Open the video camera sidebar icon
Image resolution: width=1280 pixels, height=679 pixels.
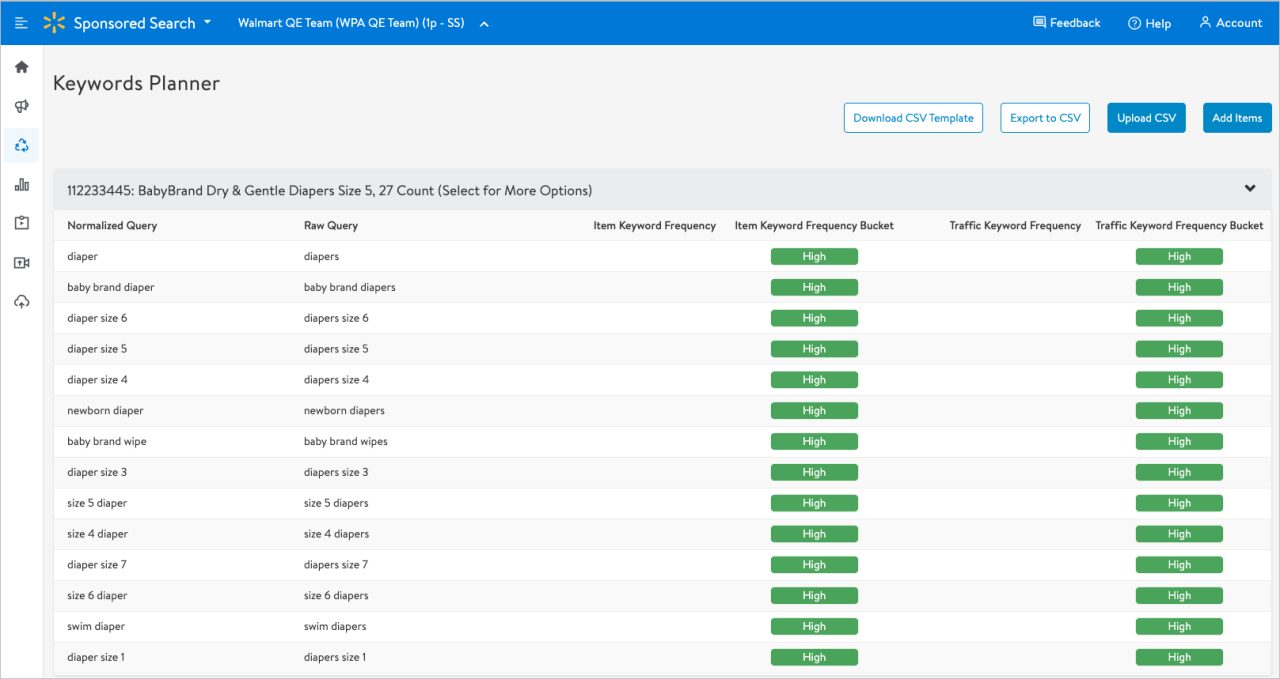[21, 263]
